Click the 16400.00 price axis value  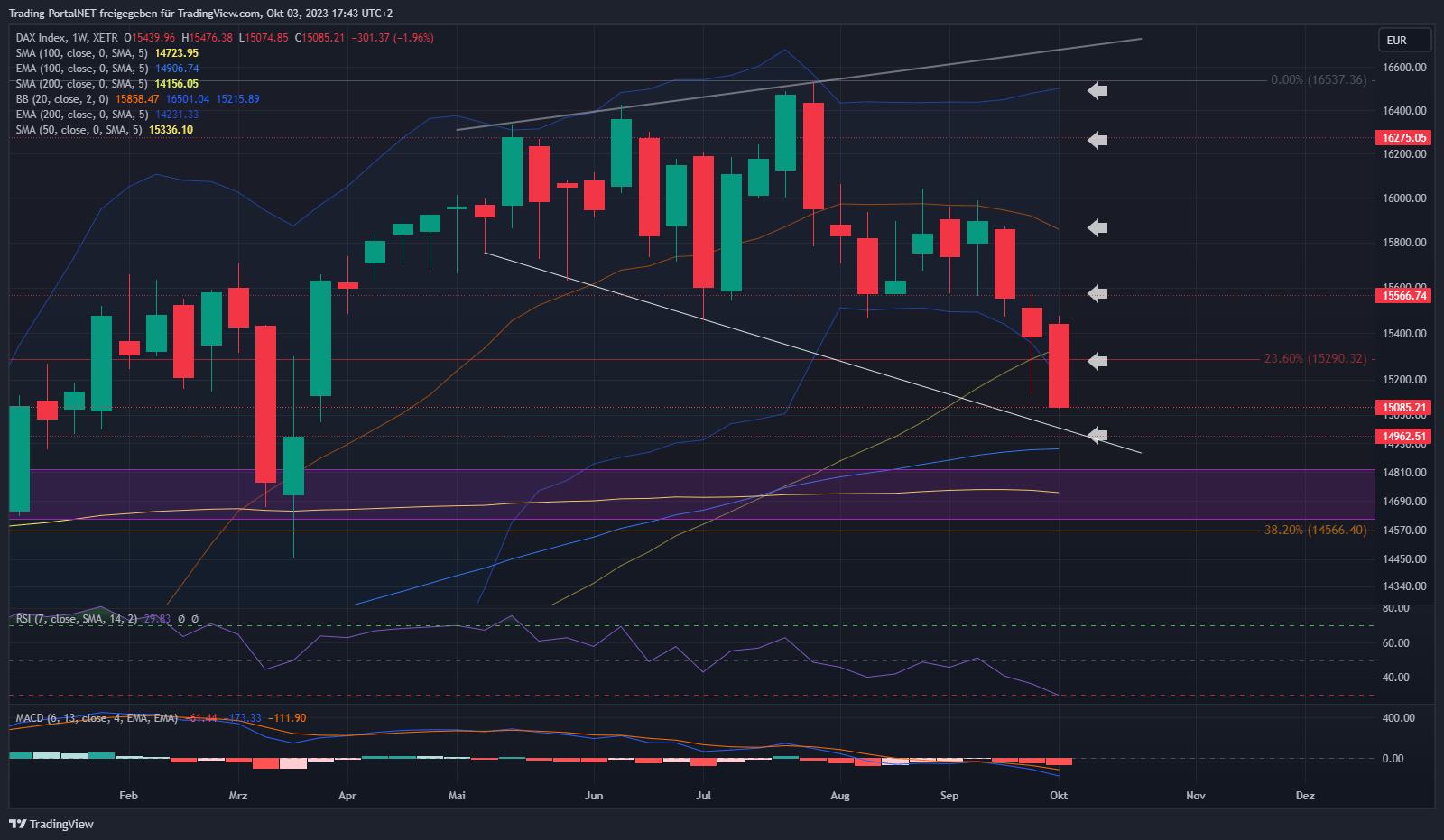(x=1404, y=111)
